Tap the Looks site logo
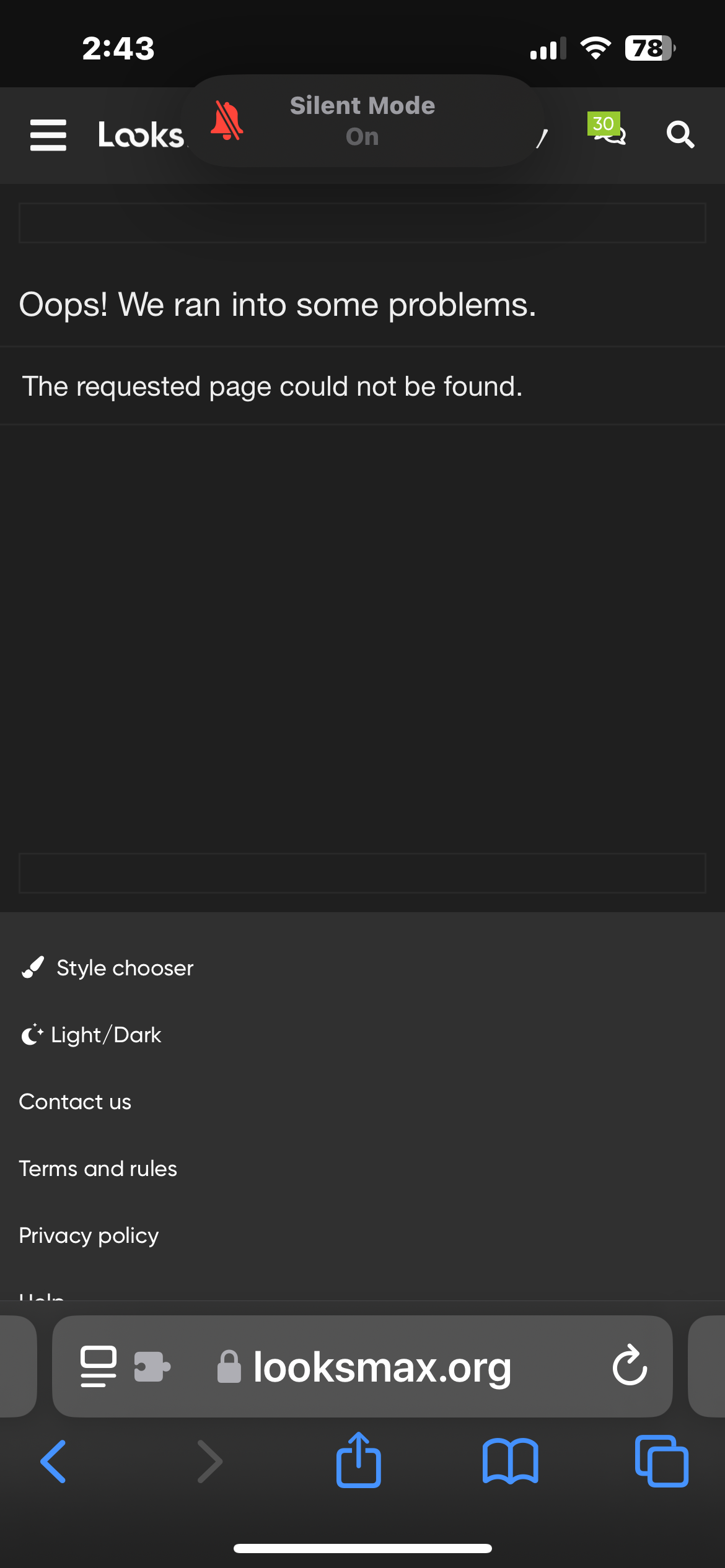Screen dimensions: 725x1568 141,135
